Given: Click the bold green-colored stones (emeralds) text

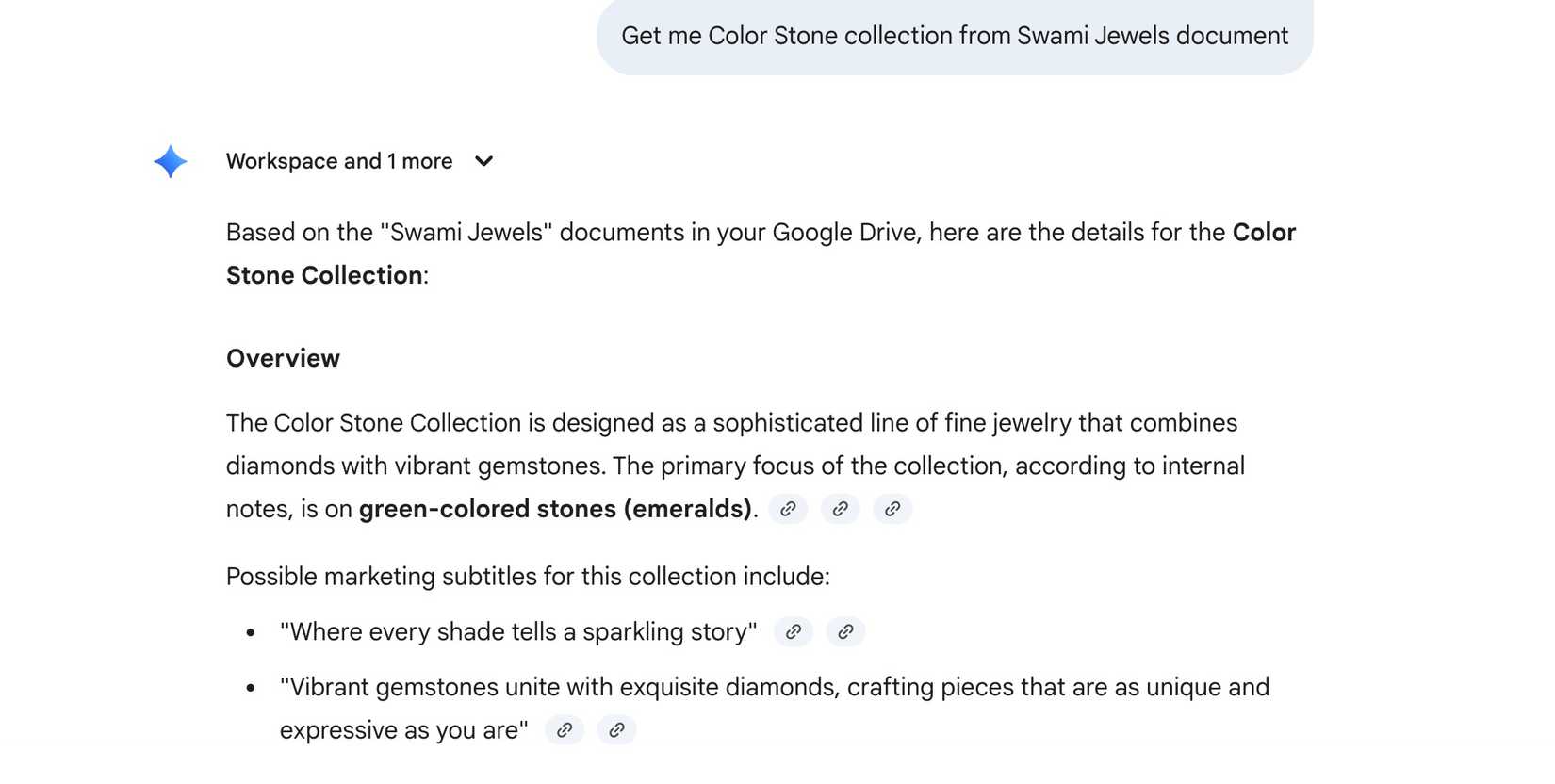Looking at the screenshot, I should 558,509.
